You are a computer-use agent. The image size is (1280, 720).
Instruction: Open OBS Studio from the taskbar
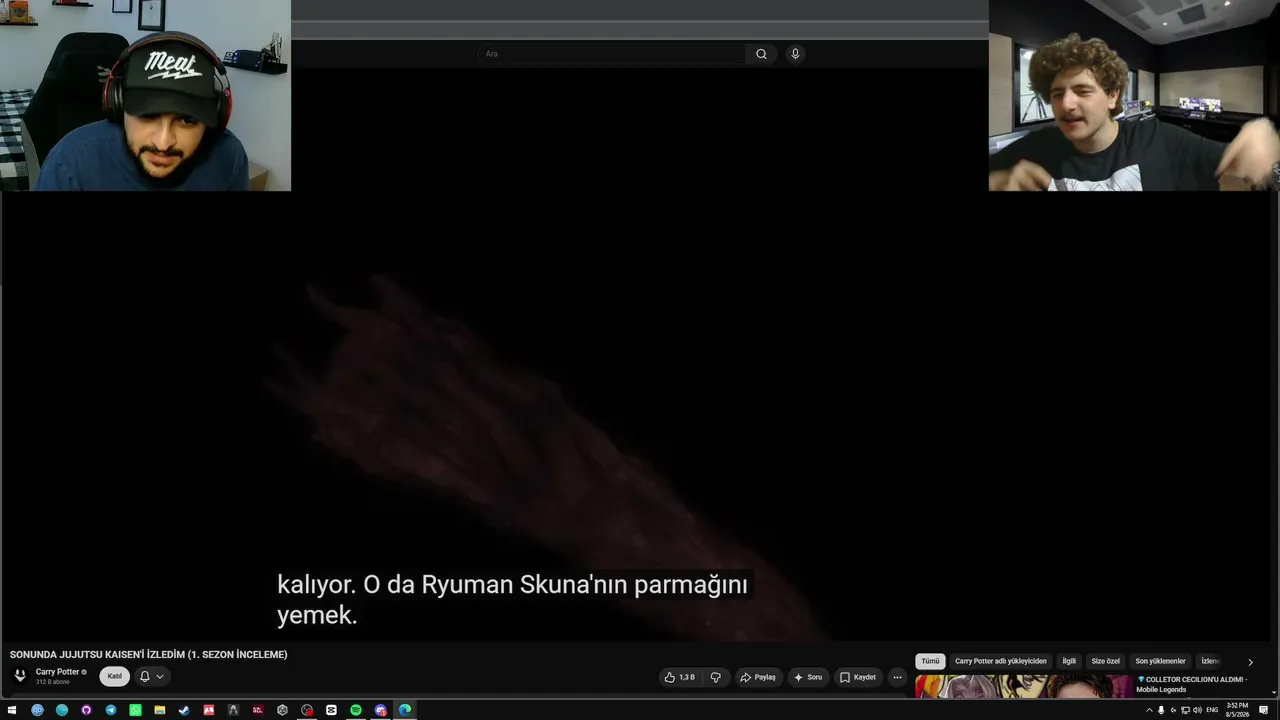click(307, 710)
